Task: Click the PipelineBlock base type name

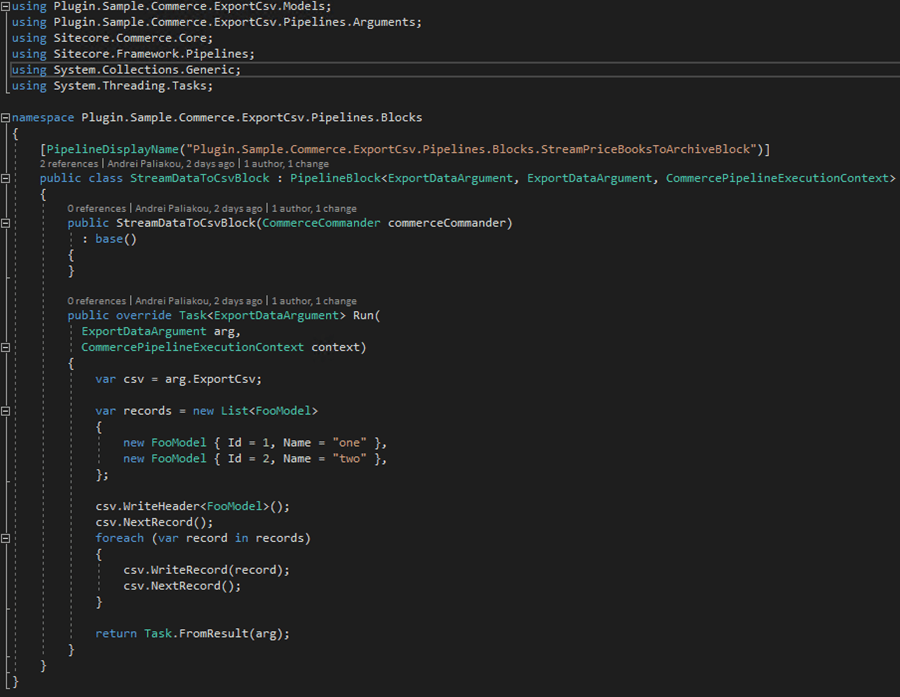Action: (x=335, y=179)
